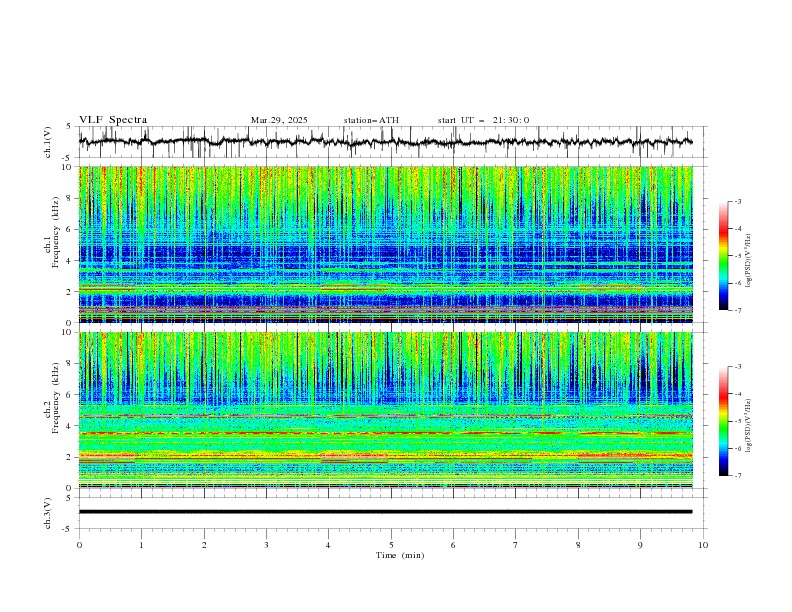Viewport: 792px width, 612px height.
Task: Click time-axis tick label '1'
Action: coord(141,545)
